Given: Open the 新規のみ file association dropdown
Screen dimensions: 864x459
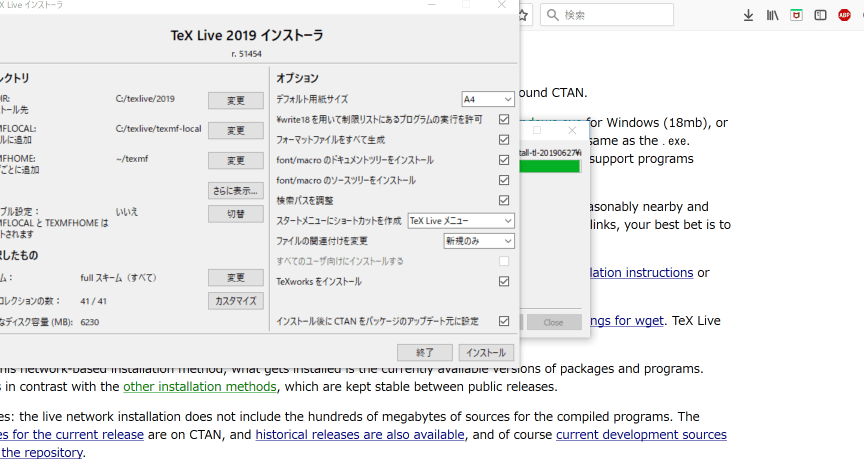Looking at the screenshot, I should (479, 241).
